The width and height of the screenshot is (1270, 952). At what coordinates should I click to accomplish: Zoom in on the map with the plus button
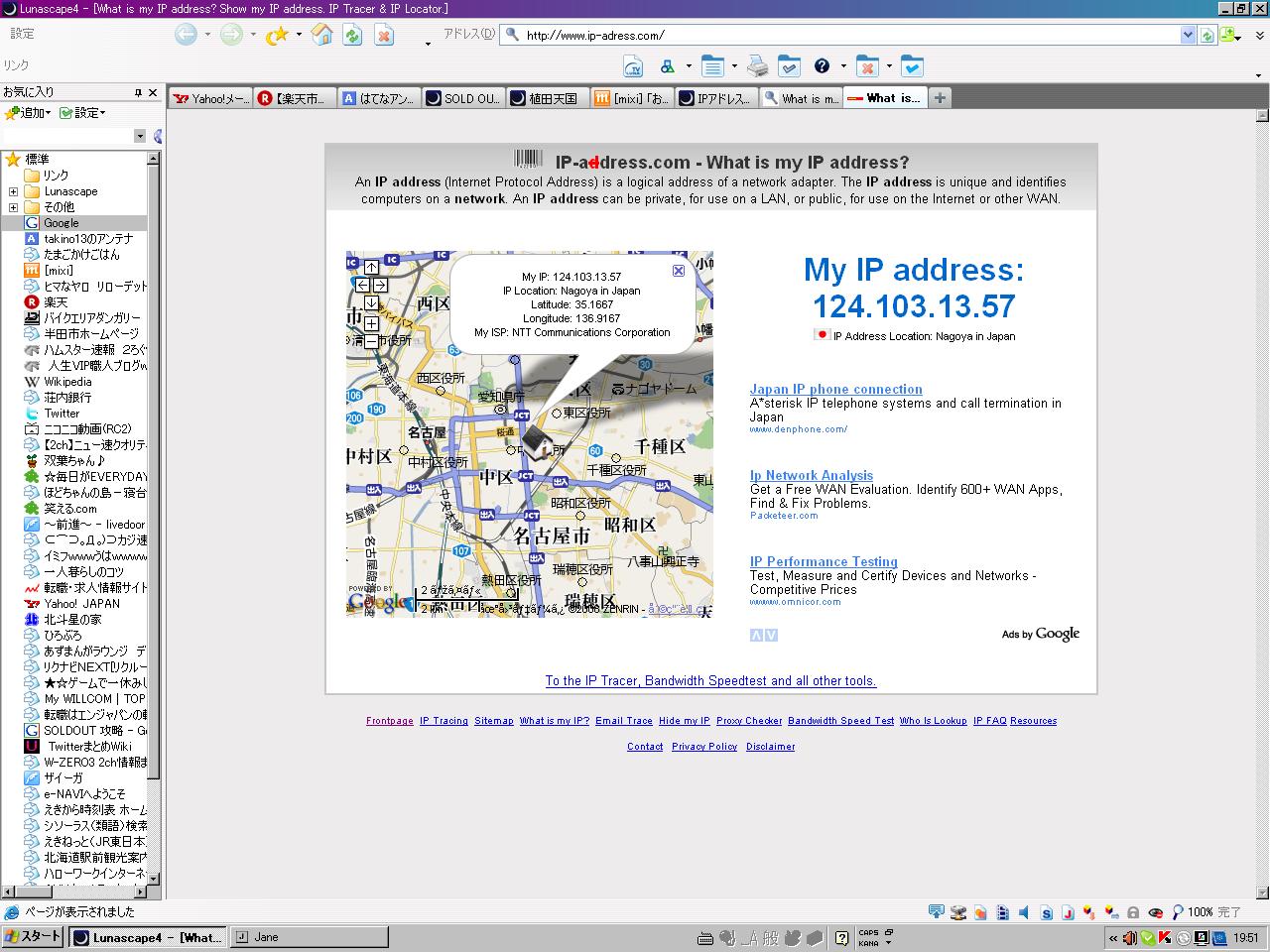[371, 323]
